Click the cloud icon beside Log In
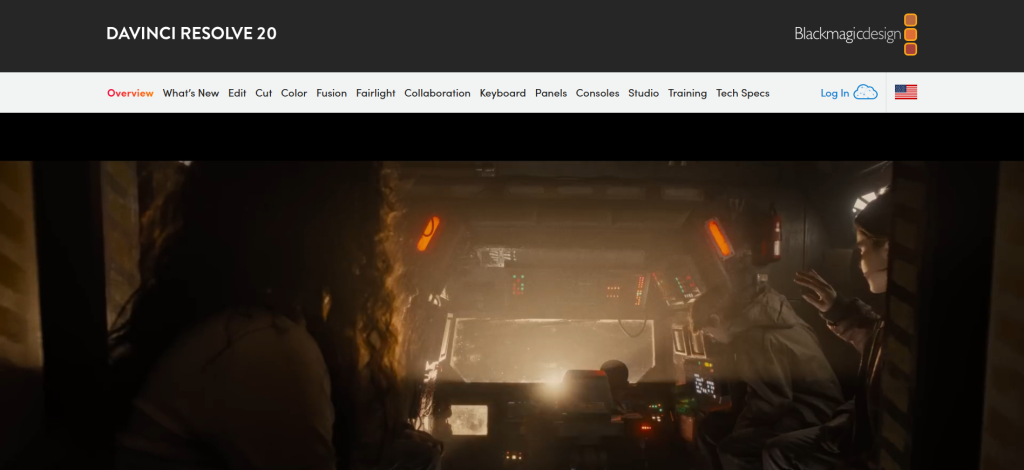1024x470 pixels. click(866, 93)
